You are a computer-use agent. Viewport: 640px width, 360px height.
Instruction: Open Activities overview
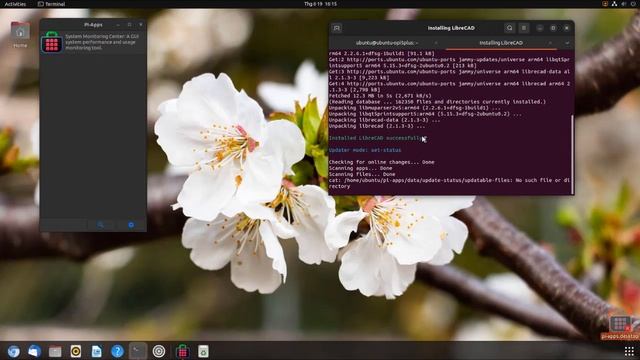(x=15, y=4)
